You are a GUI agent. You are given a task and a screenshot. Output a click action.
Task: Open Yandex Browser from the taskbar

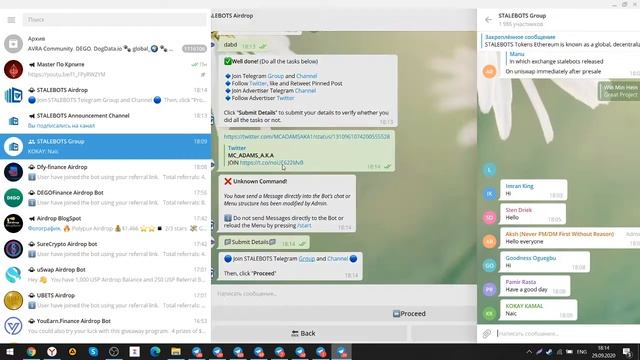[52, 351]
